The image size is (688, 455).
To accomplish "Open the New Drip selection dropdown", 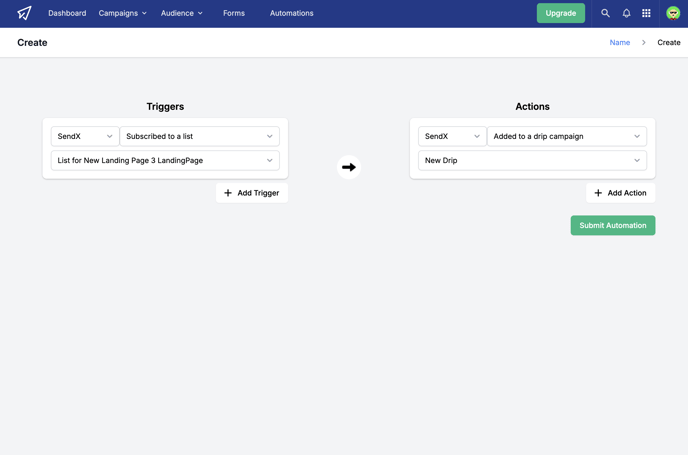I will click(532, 161).
